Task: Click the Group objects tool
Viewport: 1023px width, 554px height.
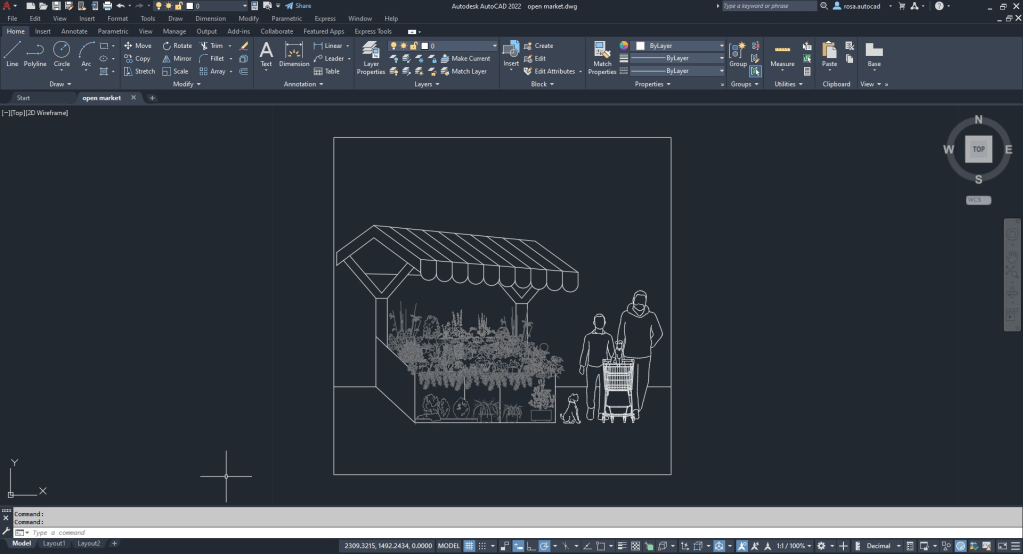Action: point(737,55)
